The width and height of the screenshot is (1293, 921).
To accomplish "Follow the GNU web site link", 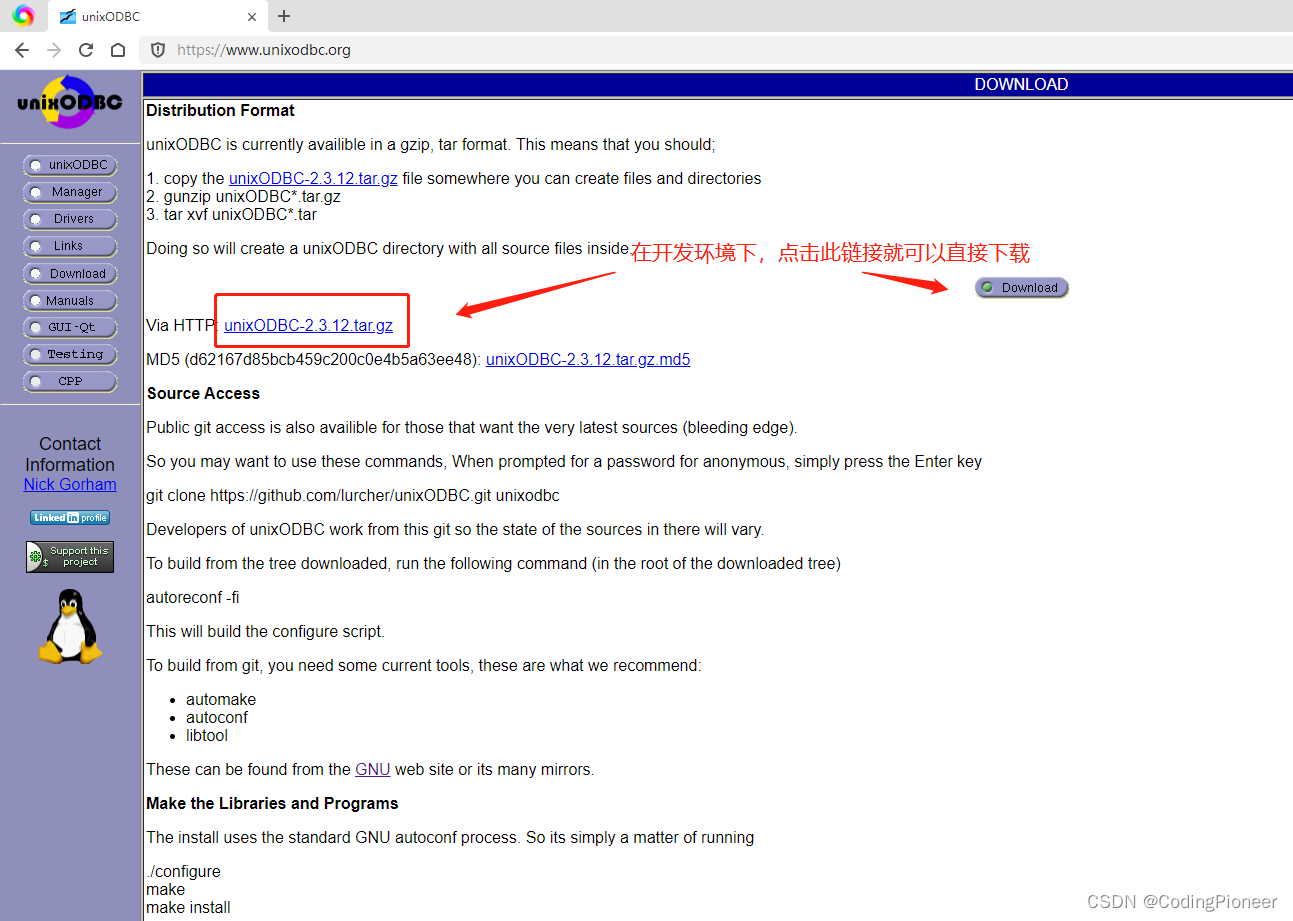I will [x=373, y=769].
